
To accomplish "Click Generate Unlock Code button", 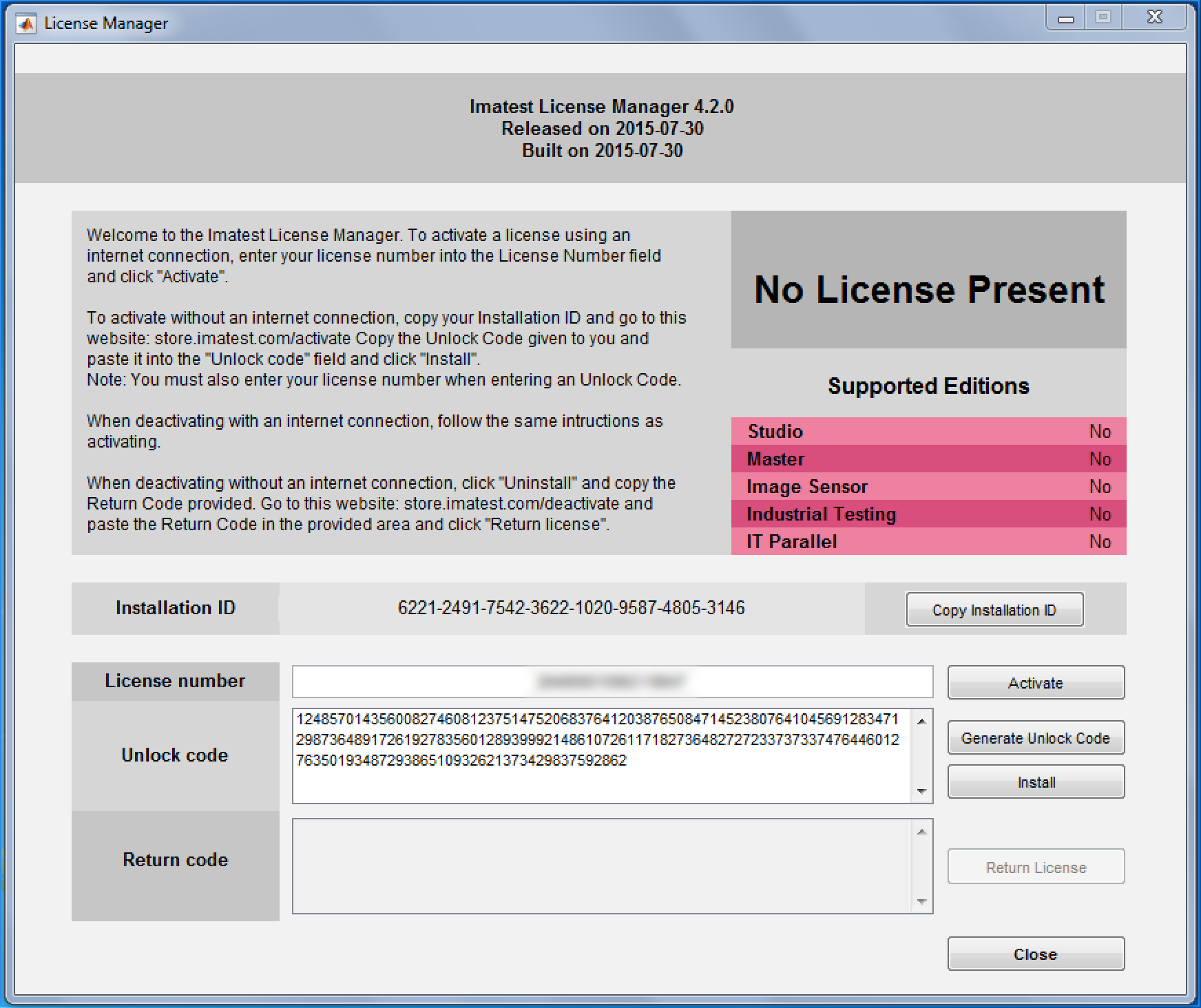I will pos(1036,737).
